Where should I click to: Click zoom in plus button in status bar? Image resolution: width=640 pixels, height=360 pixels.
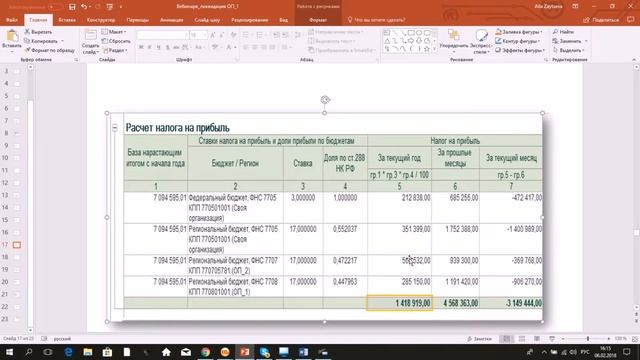[609, 339]
